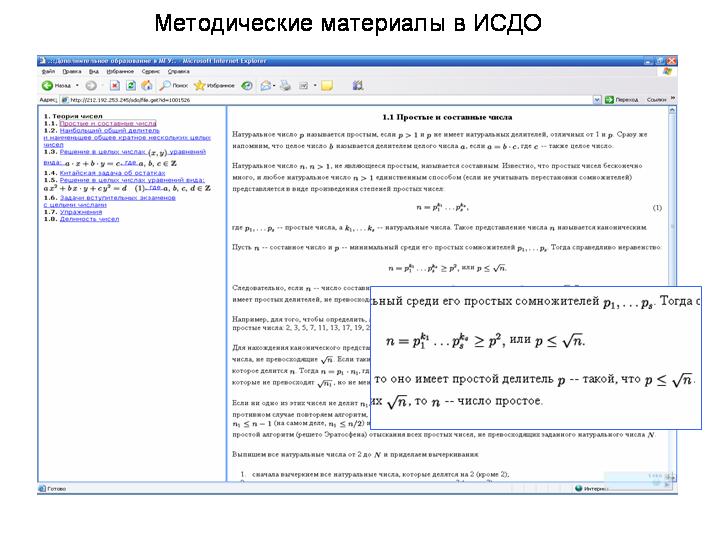Click the heading '1. Теория чисел'

[x=73, y=116]
